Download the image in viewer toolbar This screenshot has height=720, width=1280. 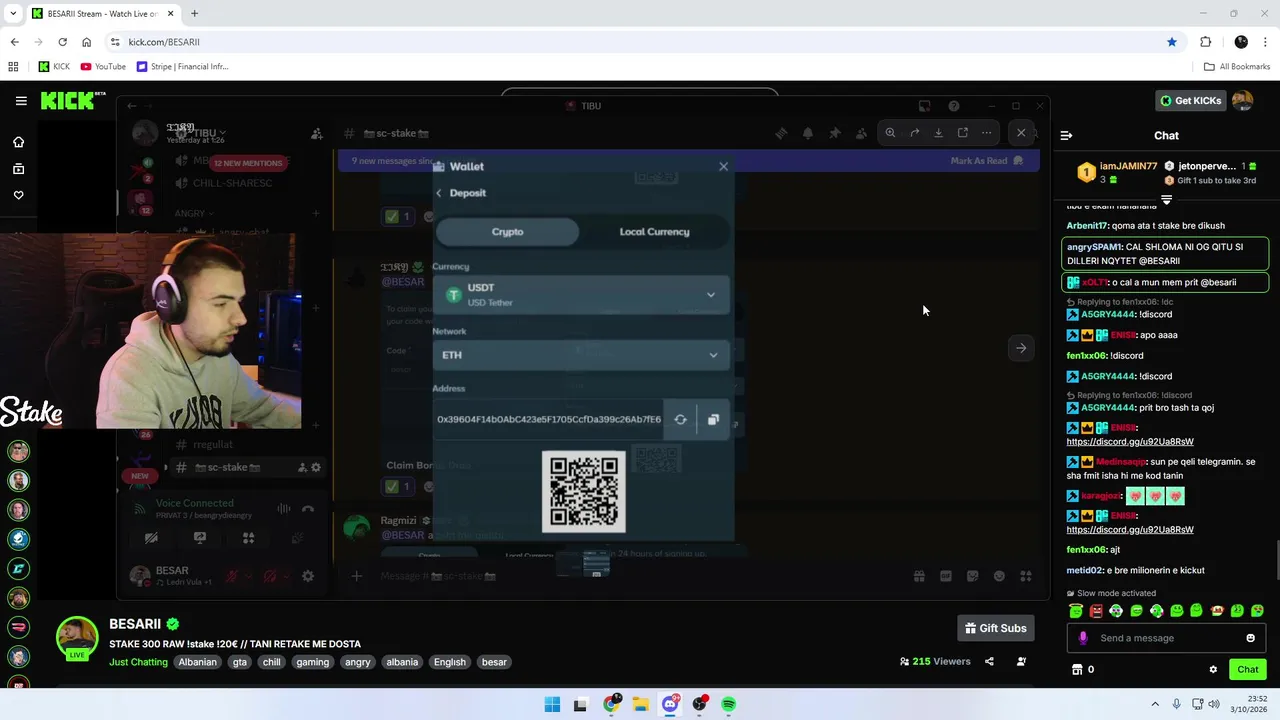pos(938,133)
